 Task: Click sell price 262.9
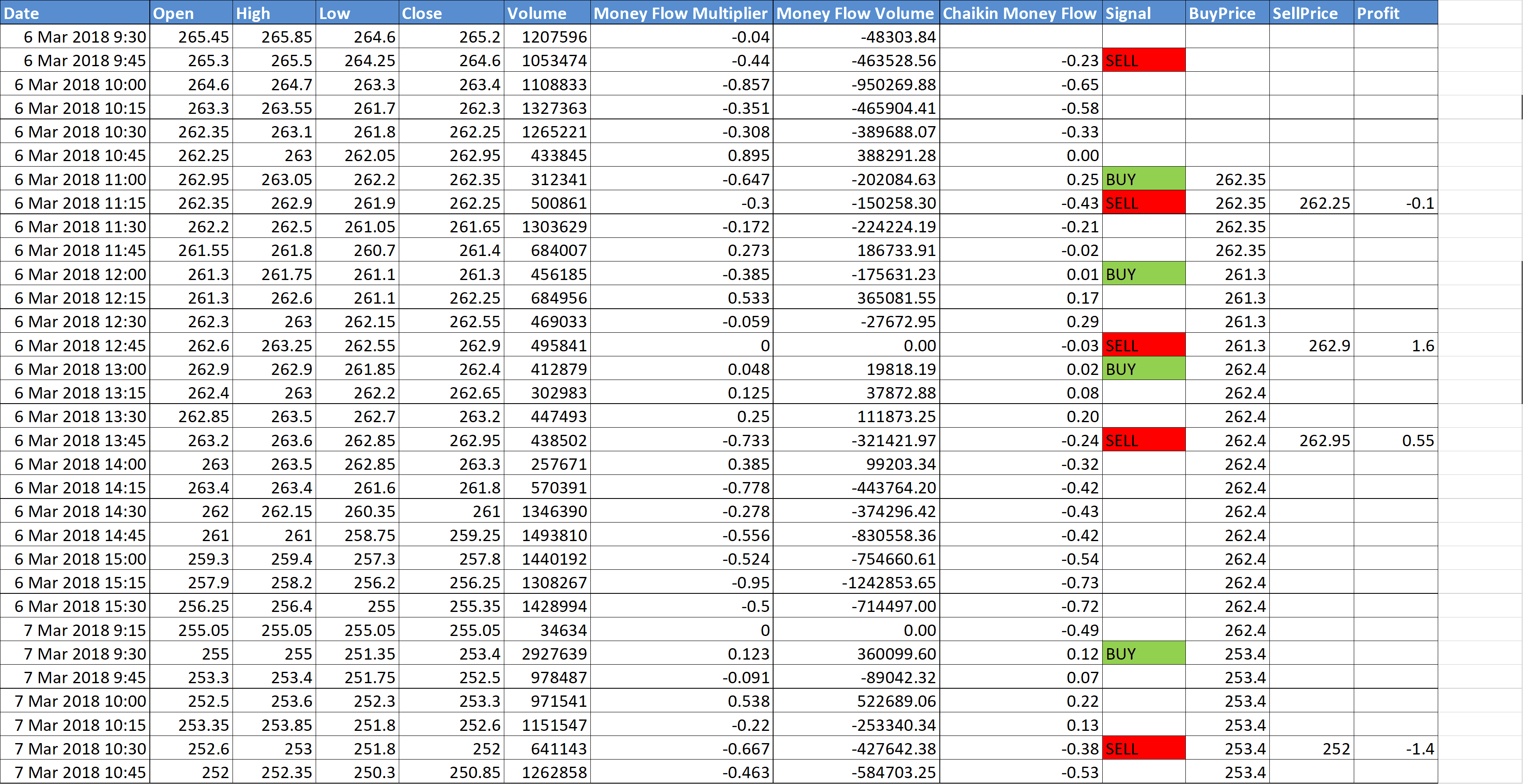(1311, 345)
